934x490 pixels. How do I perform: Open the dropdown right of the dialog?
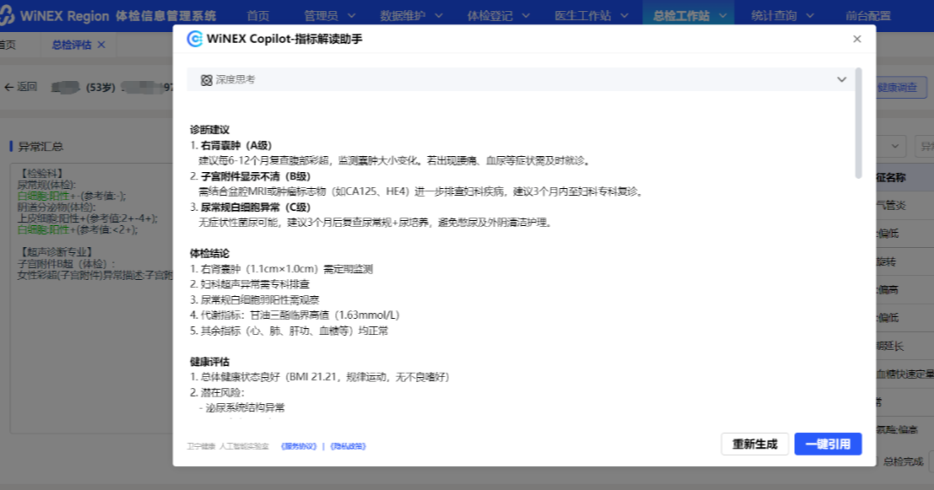(x=895, y=146)
